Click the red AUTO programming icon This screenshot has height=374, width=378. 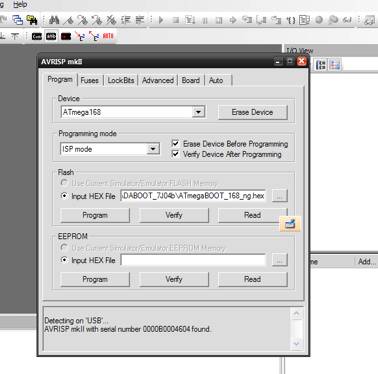108,36
